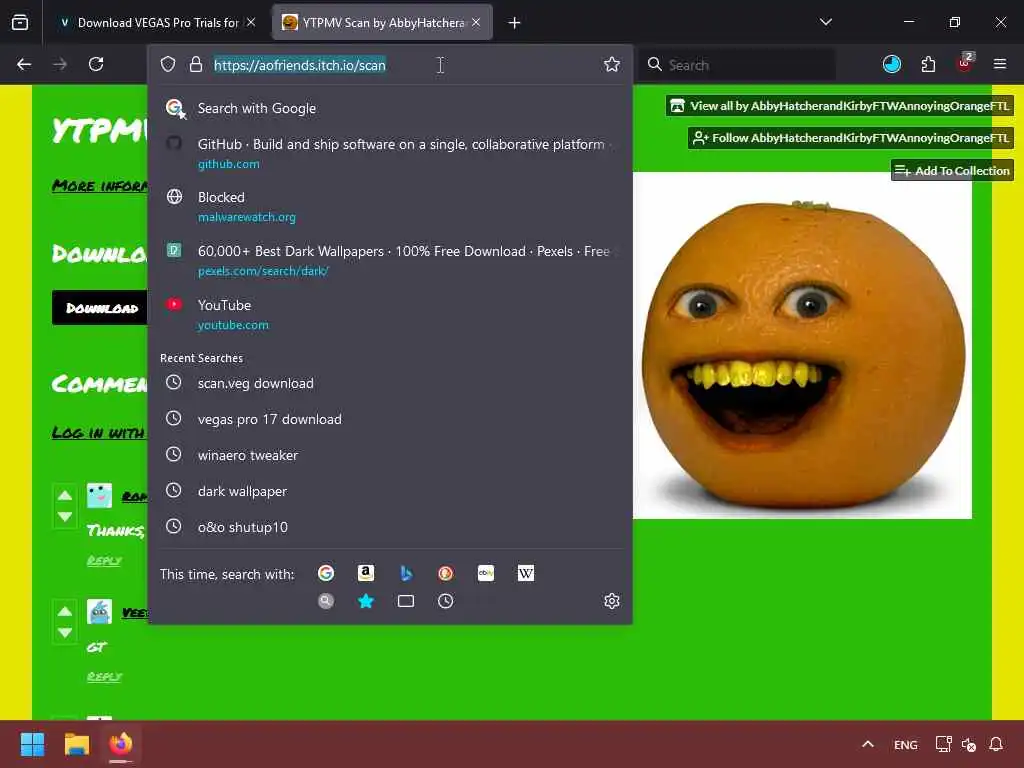Open notifications bell in taskbar
This screenshot has width=1024, height=768.
pyautogui.click(x=995, y=744)
